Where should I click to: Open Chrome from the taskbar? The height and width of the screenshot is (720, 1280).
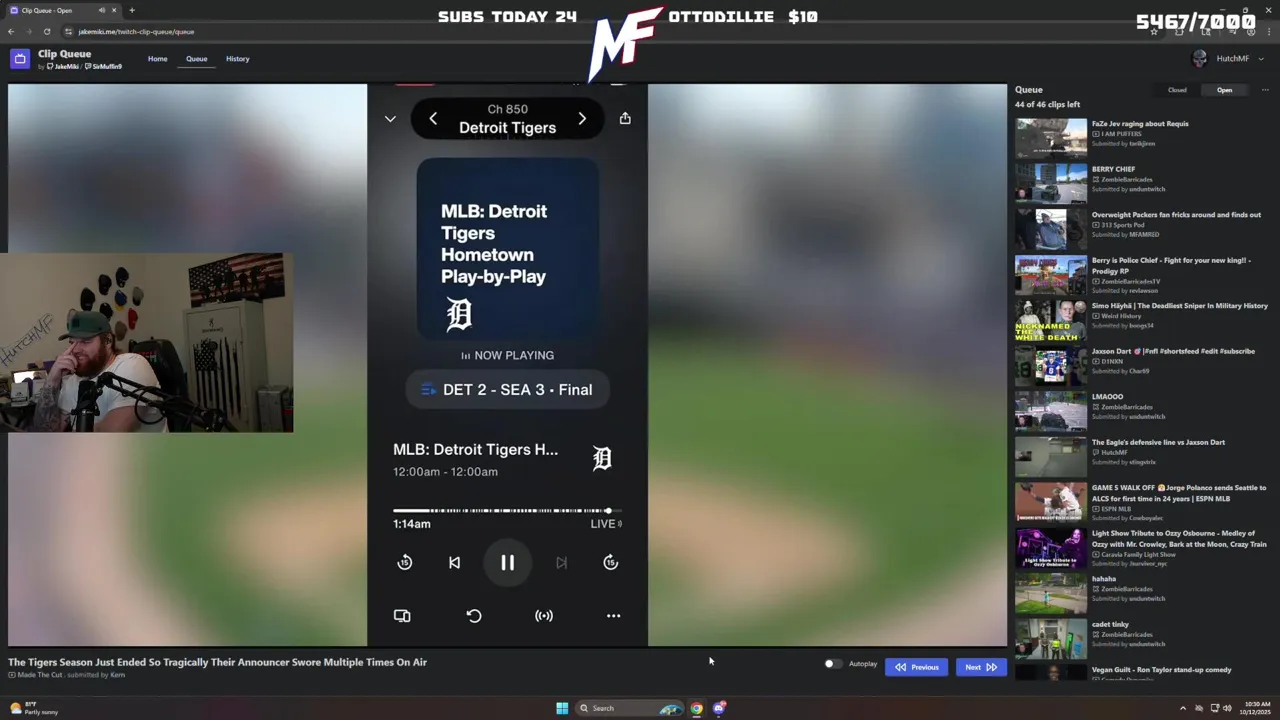696,708
